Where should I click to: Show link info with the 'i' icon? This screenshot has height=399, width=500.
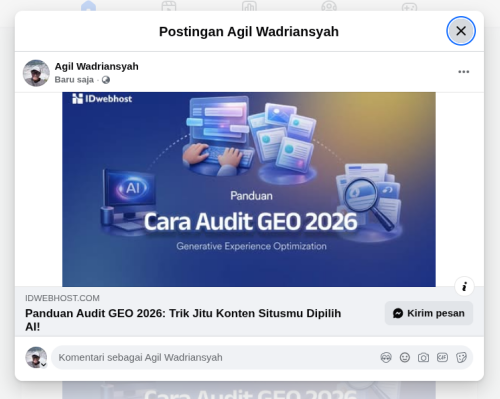point(464,286)
